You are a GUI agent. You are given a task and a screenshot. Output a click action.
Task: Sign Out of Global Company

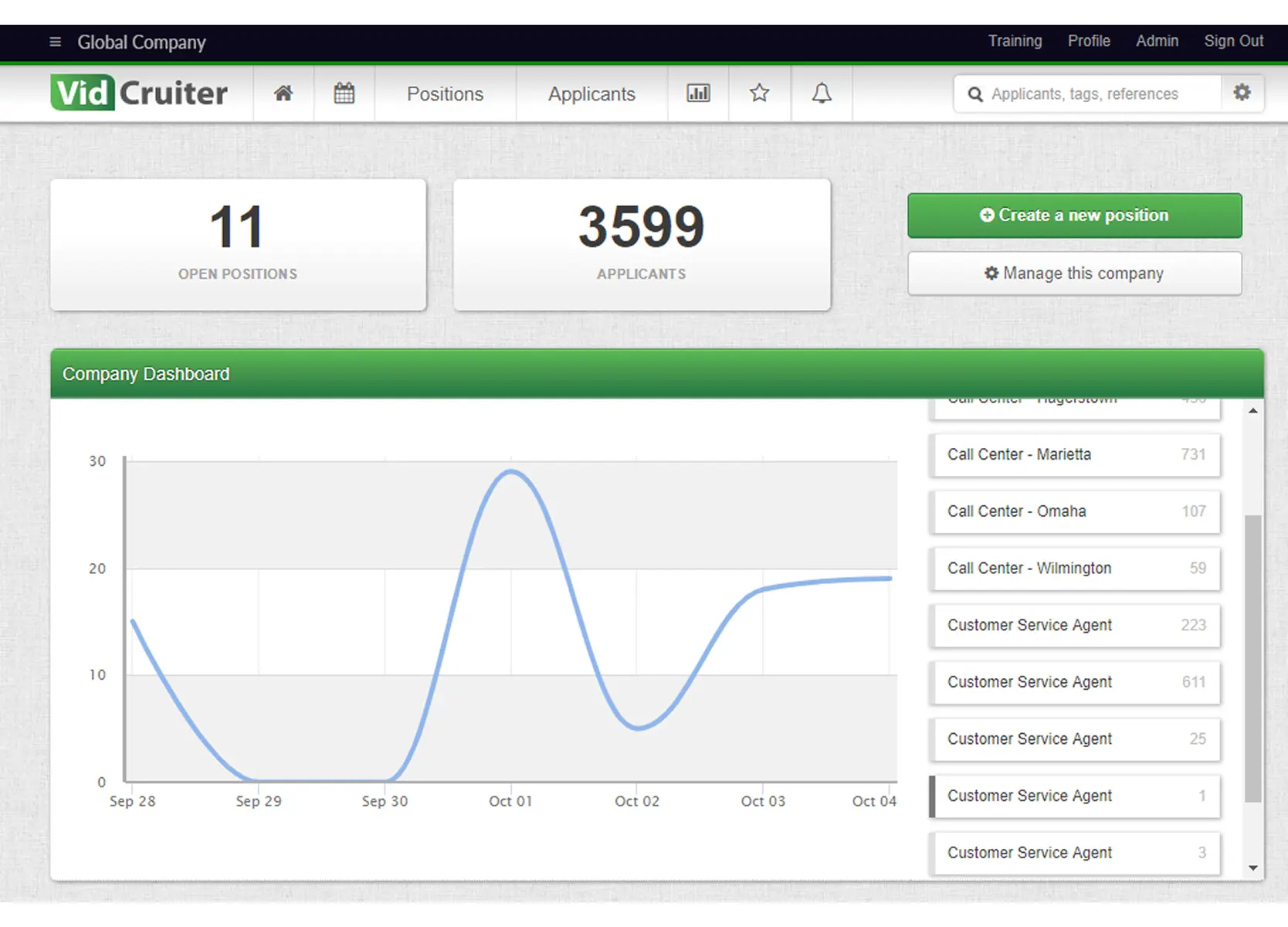(1233, 41)
